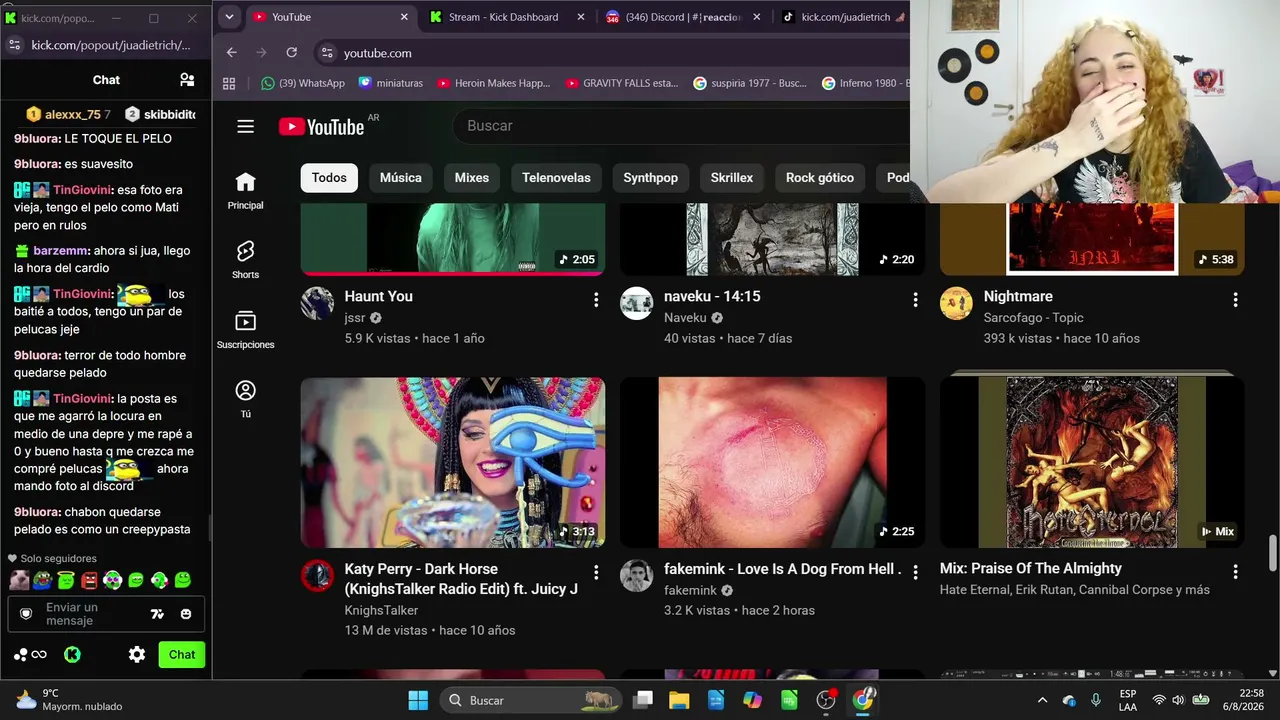Open the Naveku channel name link
1280x720 pixels.
click(x=685, y=318)
